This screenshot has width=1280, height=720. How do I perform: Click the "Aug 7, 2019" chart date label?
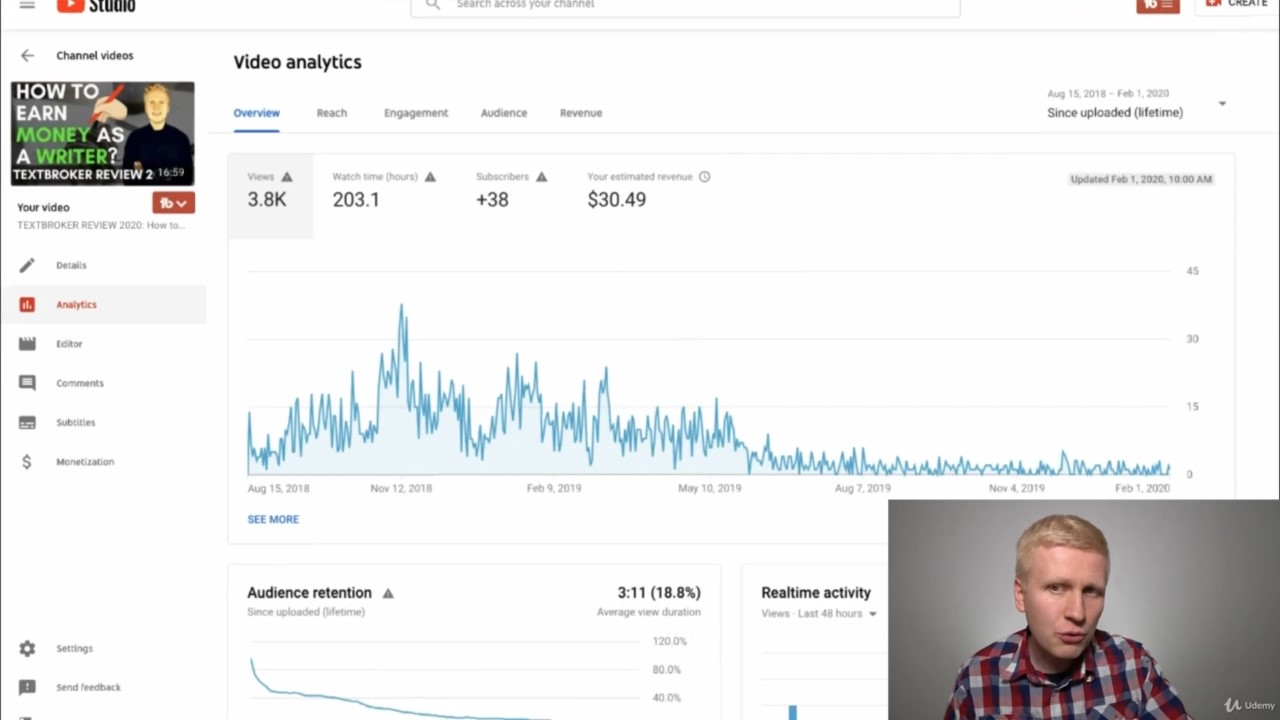pyautogui.click(x=863, y=488)
